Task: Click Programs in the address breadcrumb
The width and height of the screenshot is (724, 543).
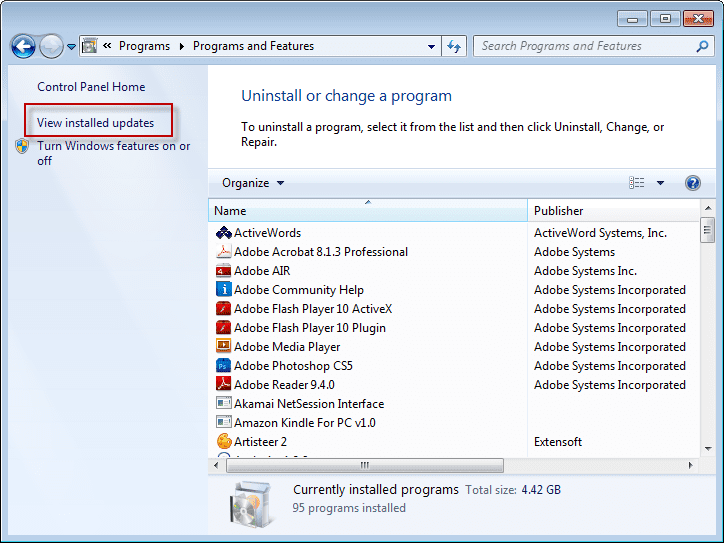Action: (144, 46)
